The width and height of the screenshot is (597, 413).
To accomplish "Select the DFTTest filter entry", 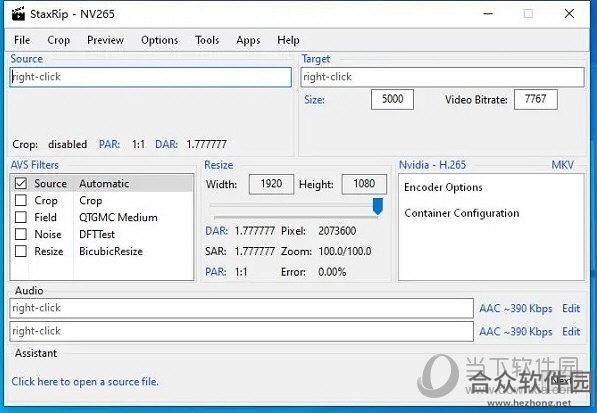I will pos(97,234).
